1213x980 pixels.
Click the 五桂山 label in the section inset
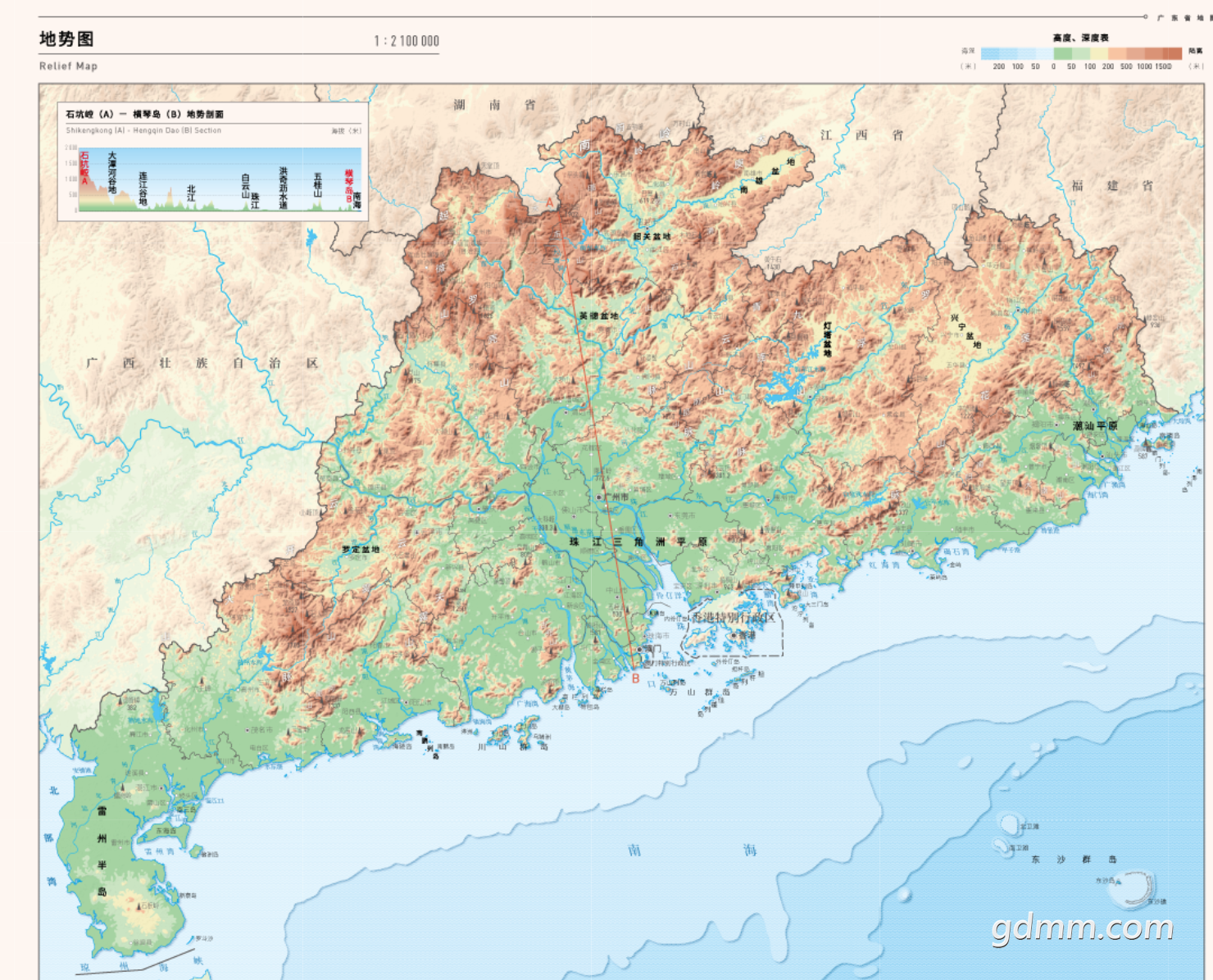pyautogui.click(x=318, y=185)
